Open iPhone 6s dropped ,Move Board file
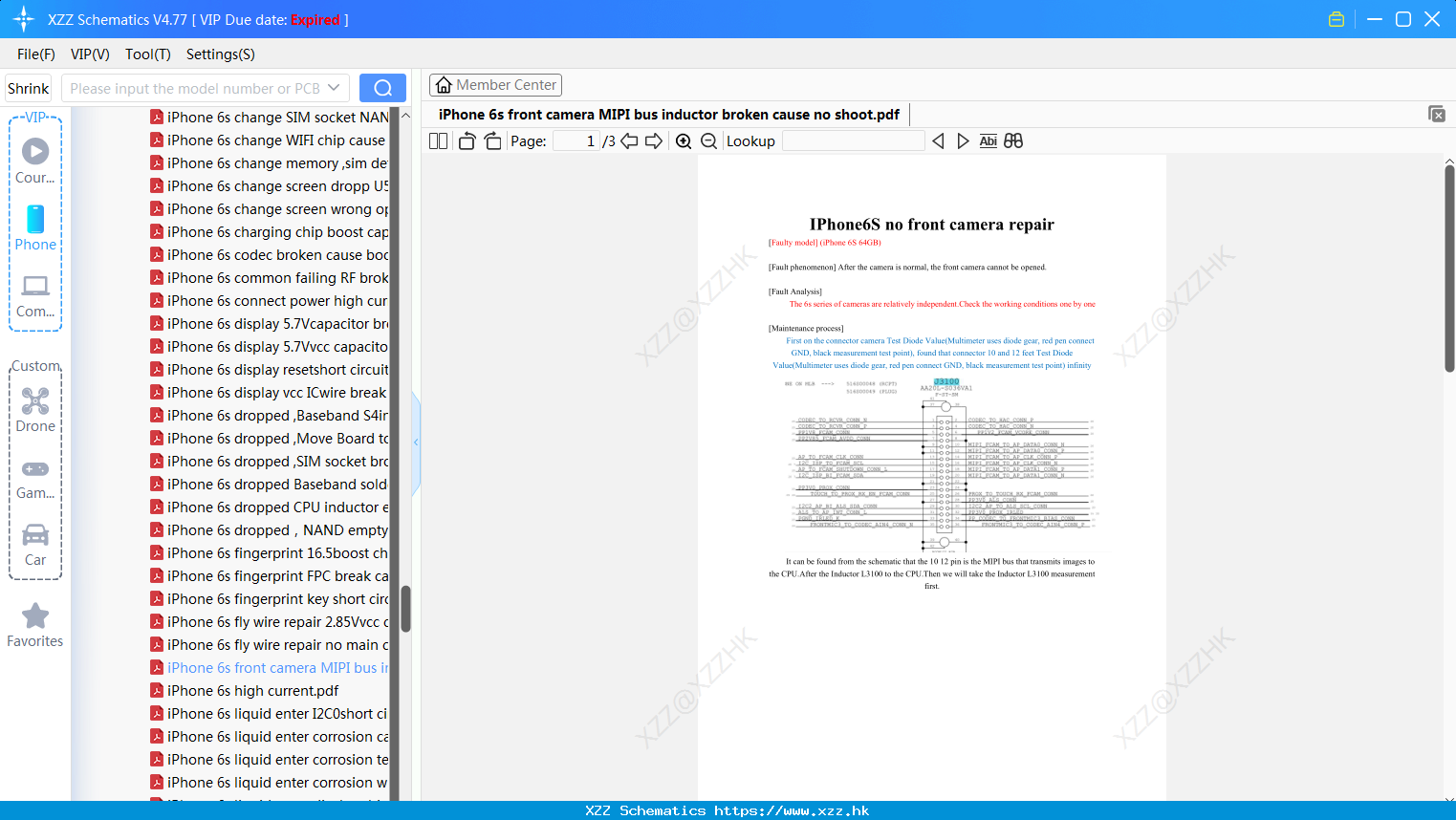 [x=270, y=439]
